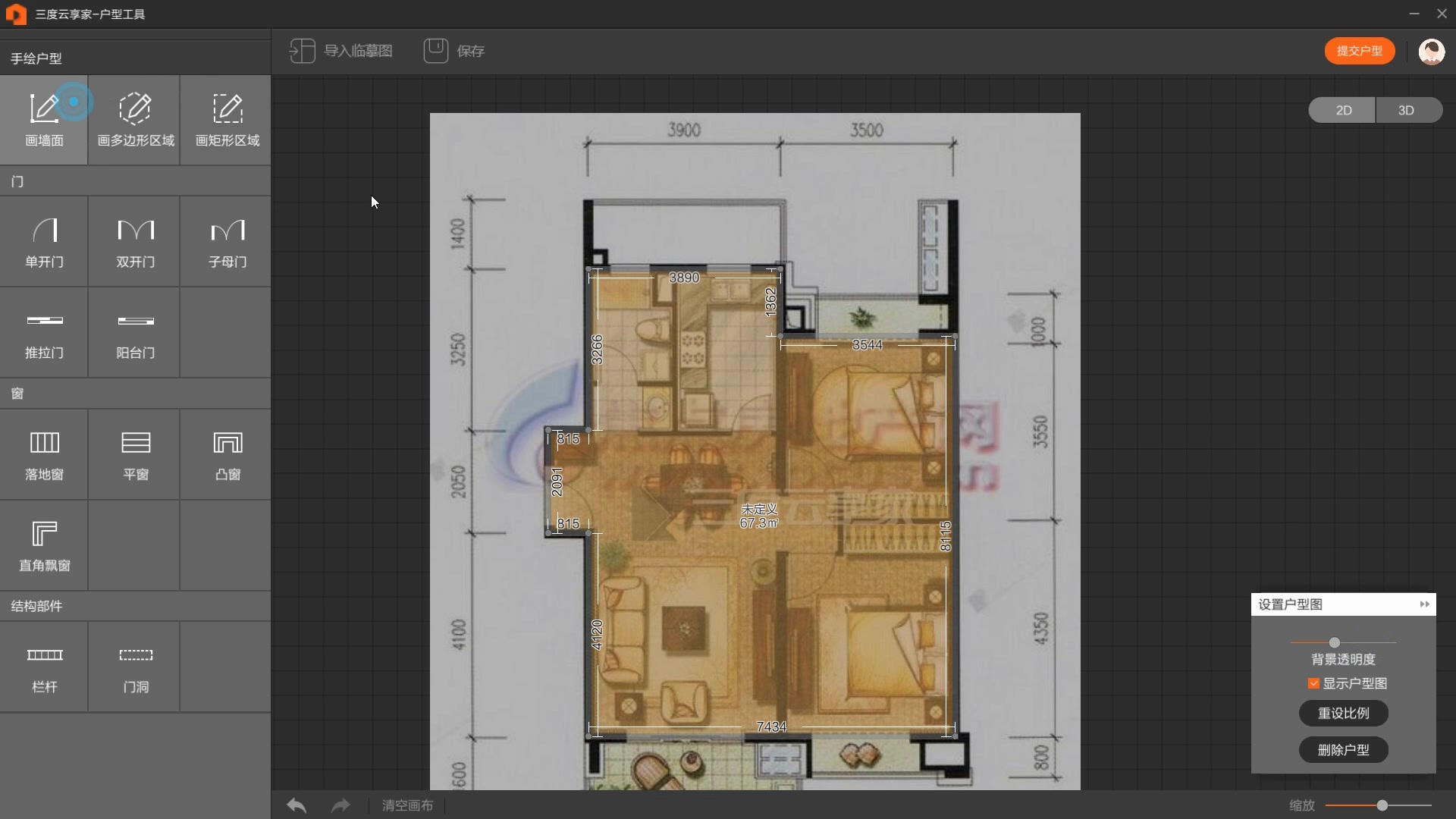This screenshot has width=1456, height=819.
Task: Select the 画多边形区域 polygon area tool
Action: 135,120
